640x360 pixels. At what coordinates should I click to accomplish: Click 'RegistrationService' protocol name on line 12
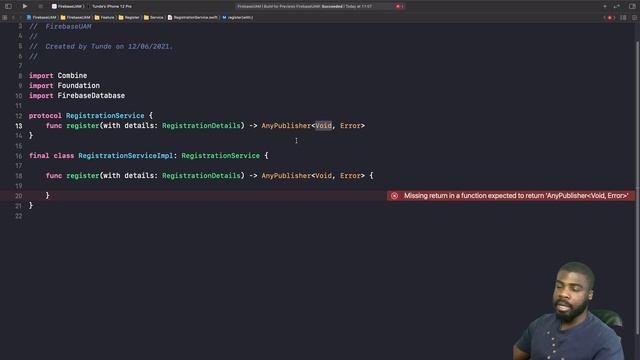pos(105,116)
